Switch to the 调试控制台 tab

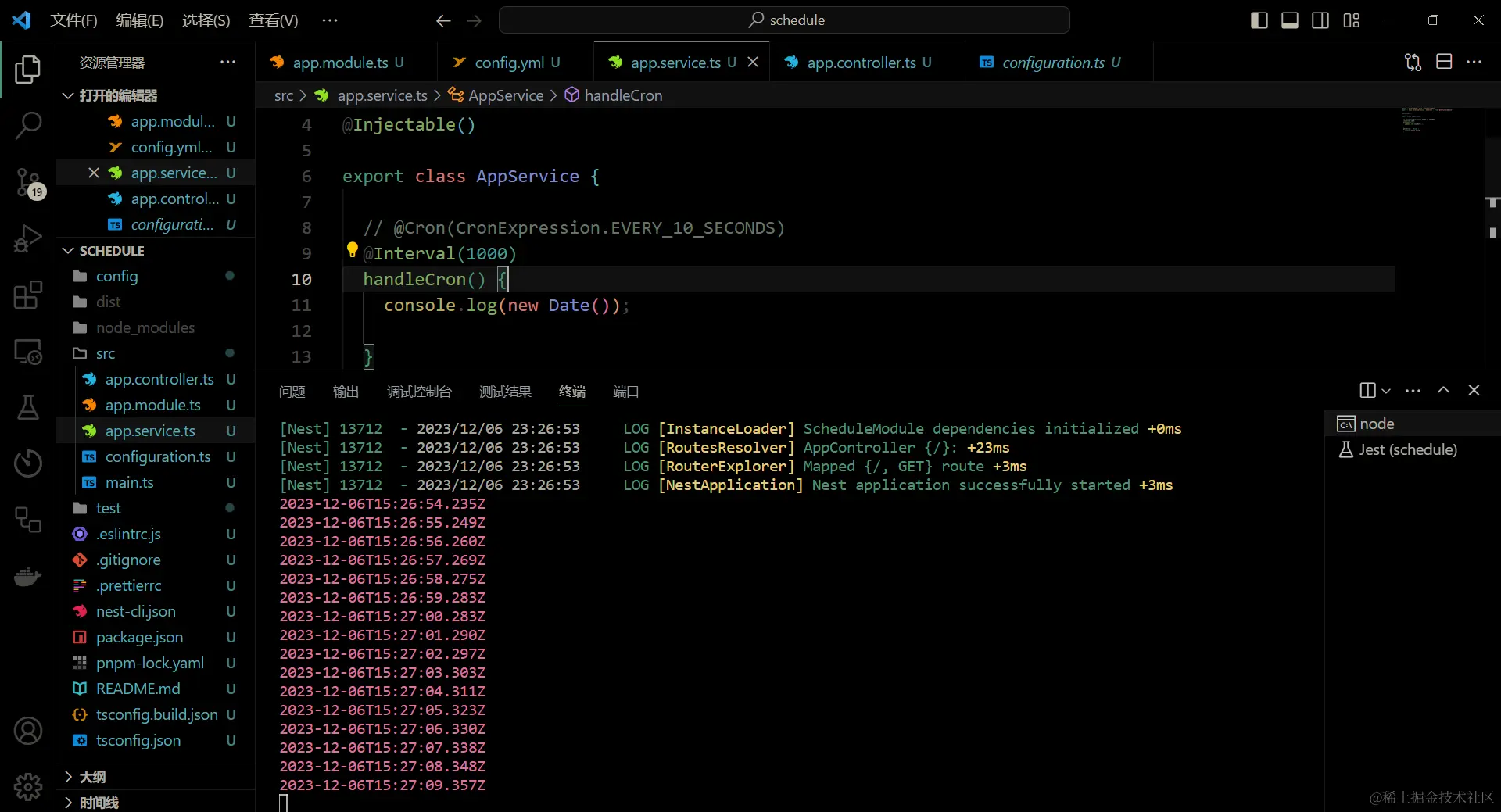click(x=419, y=392)
